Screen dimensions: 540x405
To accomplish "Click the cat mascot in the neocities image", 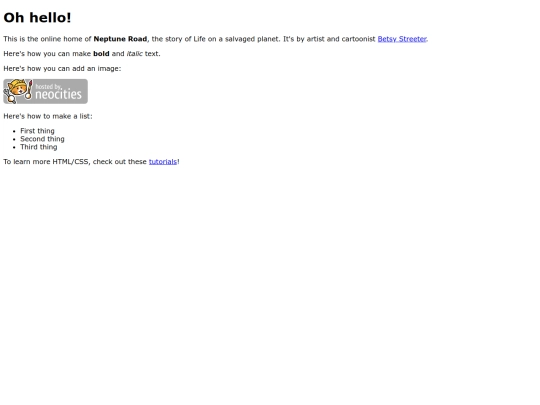I will pos(18,91).
